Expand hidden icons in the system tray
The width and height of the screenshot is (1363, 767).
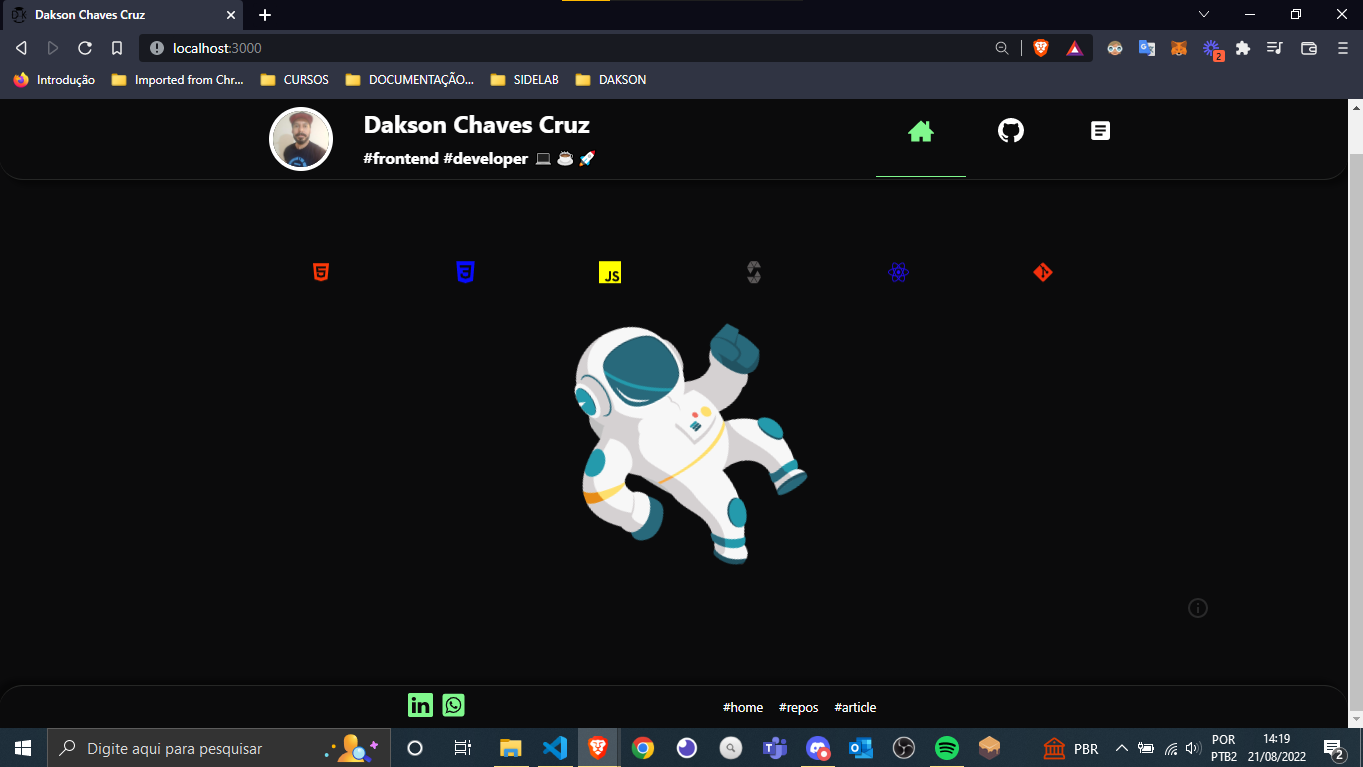point(1121,747)
